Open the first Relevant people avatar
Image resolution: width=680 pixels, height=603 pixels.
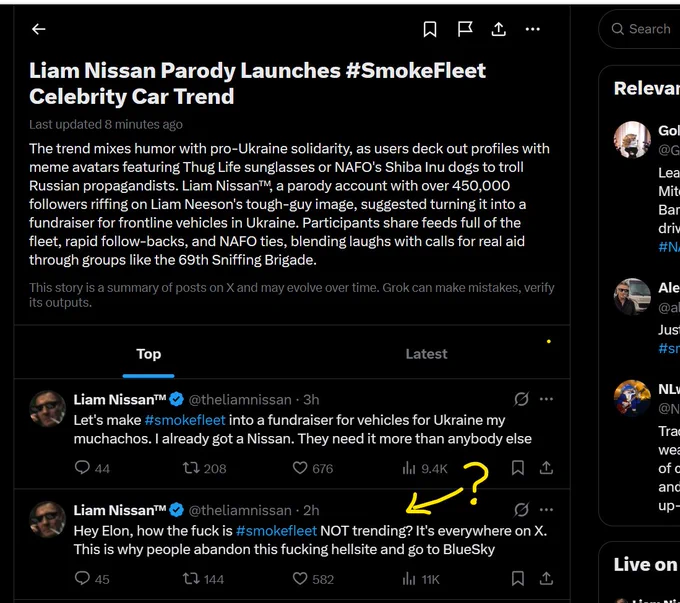[632, 139]
